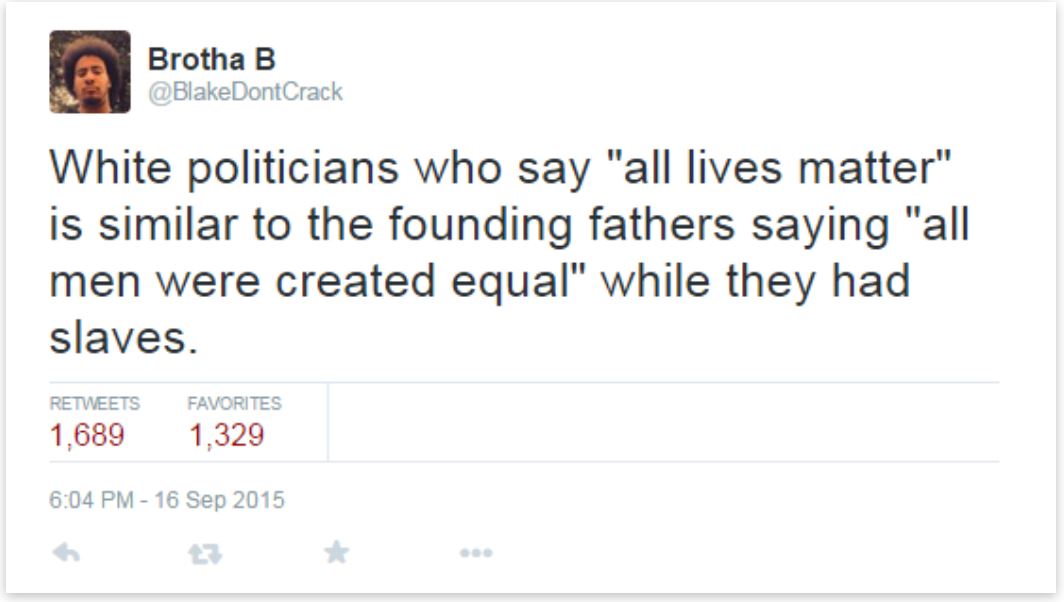Click the FAVORITES label
The image size is (1064, 602).
[234, 404]
